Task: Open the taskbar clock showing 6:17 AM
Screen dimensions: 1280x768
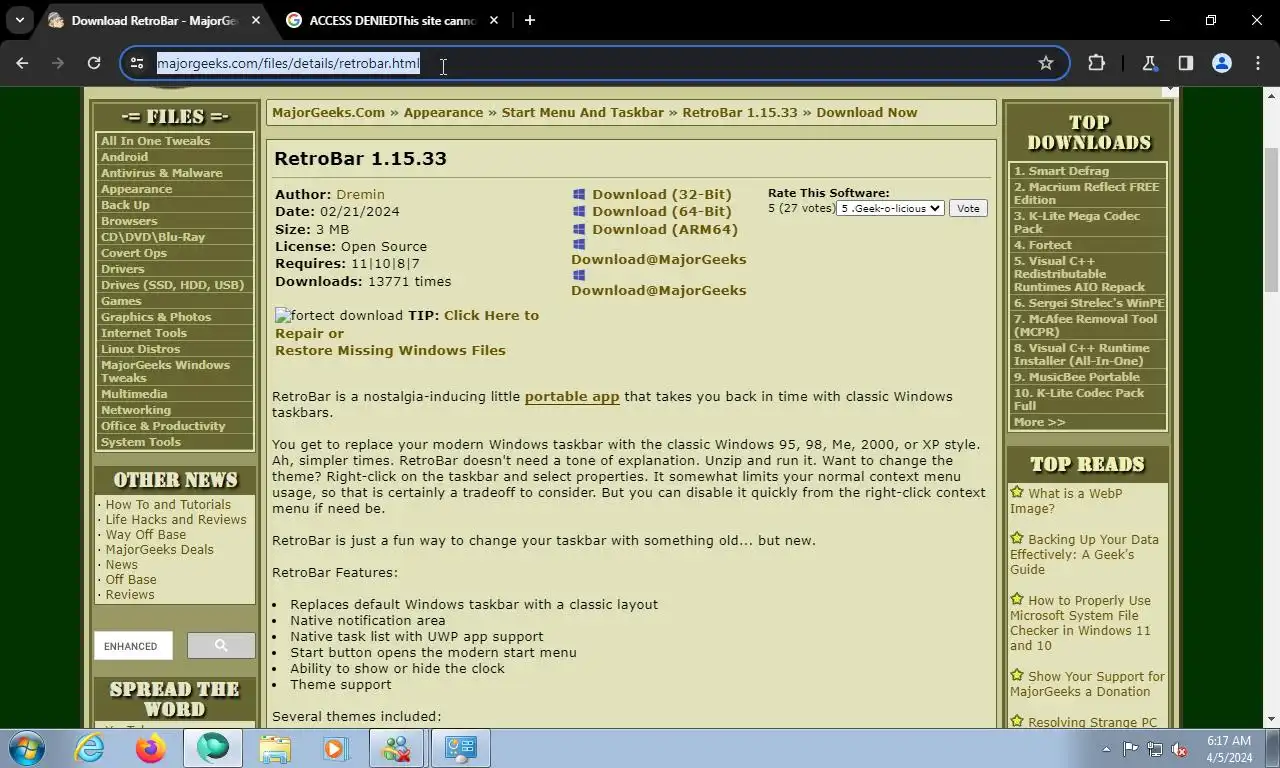Action: coord(1229,749)
